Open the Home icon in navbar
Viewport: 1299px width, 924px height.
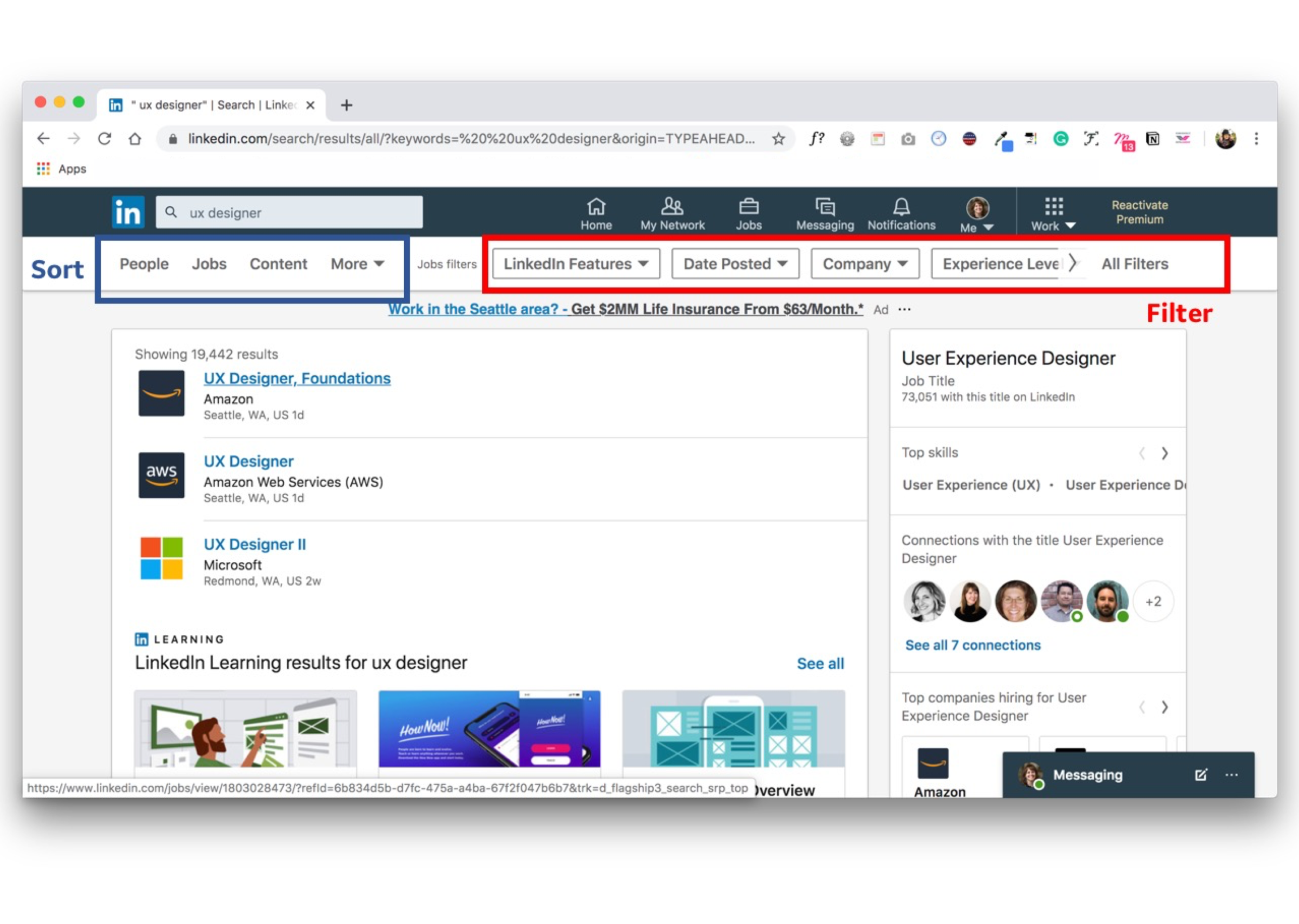[x=596, y=214]
